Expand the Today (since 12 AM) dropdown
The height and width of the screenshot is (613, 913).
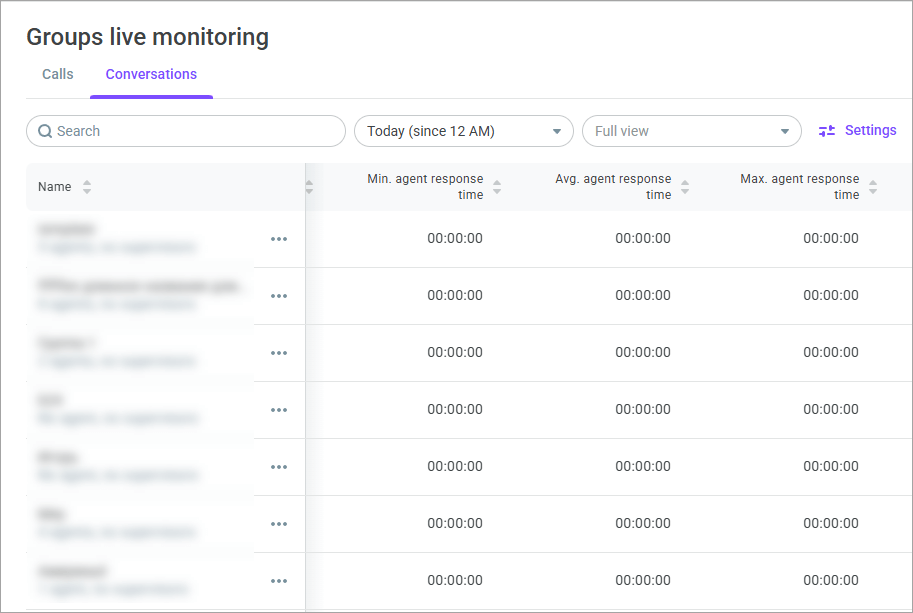coord(463,131)
